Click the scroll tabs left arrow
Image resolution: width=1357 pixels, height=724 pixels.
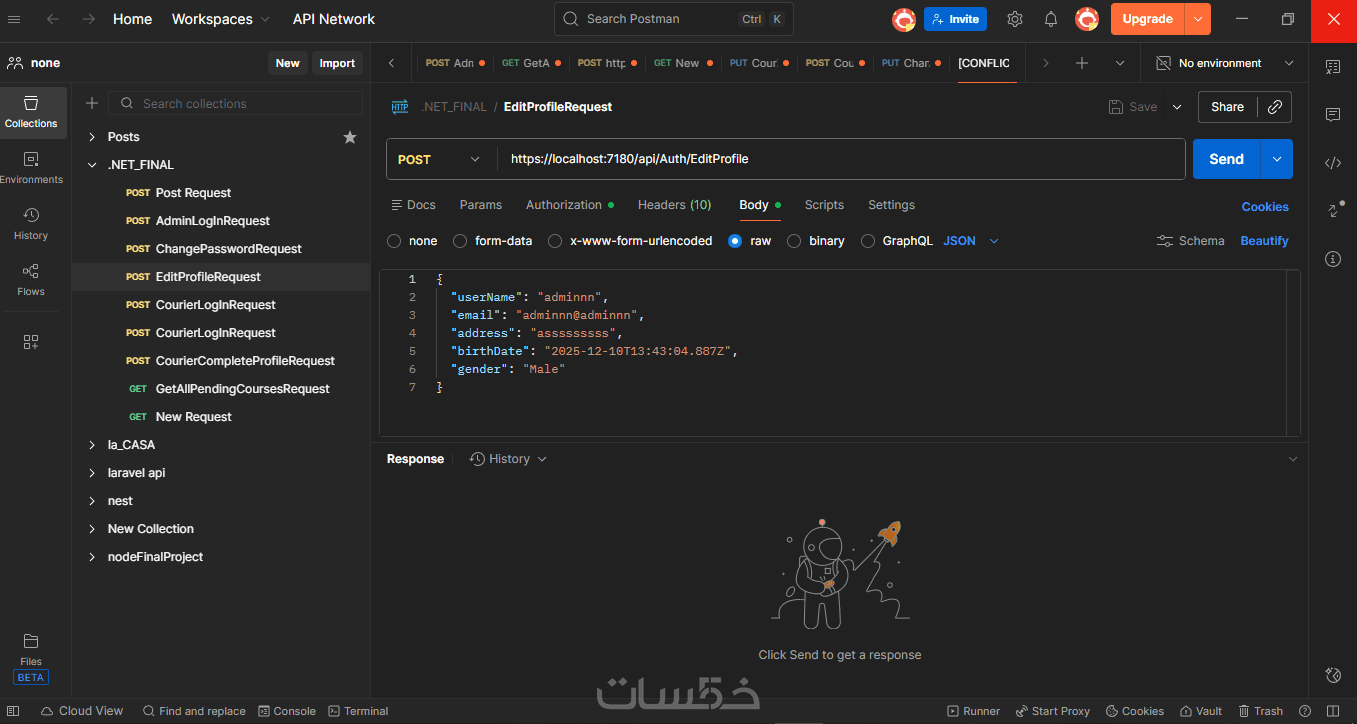392,63
